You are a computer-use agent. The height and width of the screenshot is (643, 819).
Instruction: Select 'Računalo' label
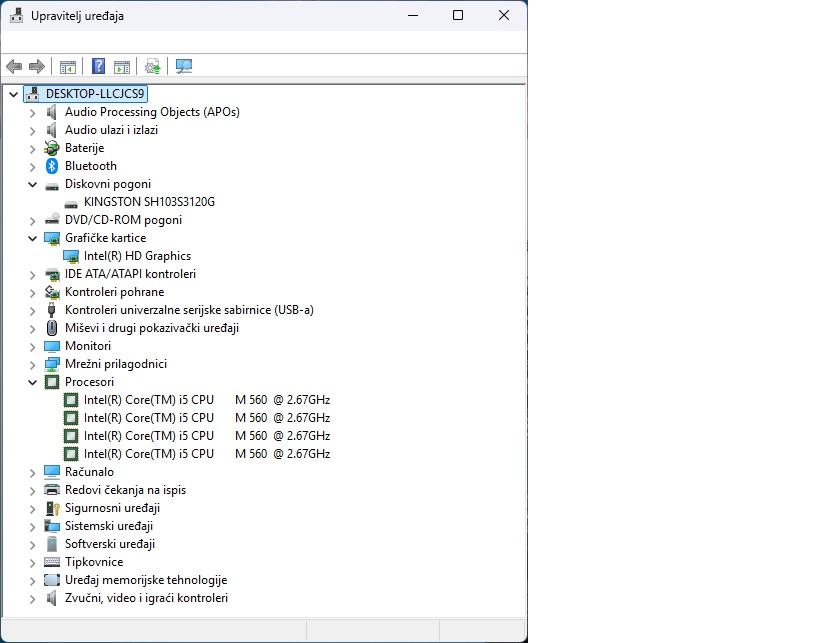(x=89, y=472)
